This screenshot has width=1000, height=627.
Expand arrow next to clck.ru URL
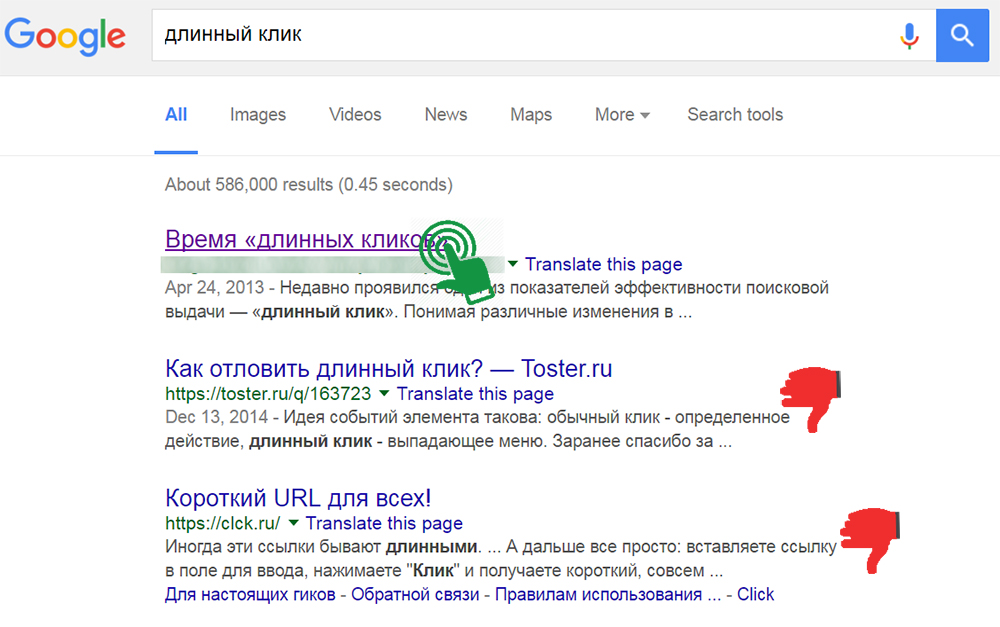pyautogui.click(x=294, y=523)
